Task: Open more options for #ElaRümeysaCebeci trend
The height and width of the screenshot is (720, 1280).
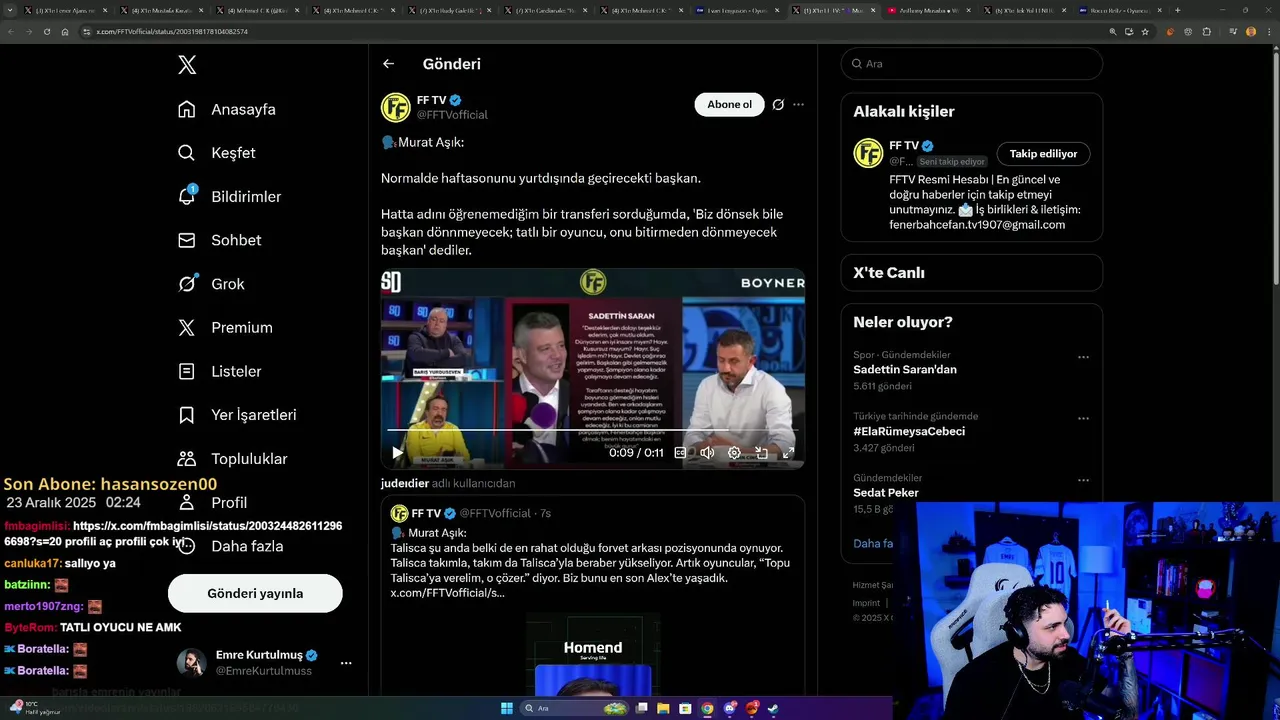Action: 1083,419
